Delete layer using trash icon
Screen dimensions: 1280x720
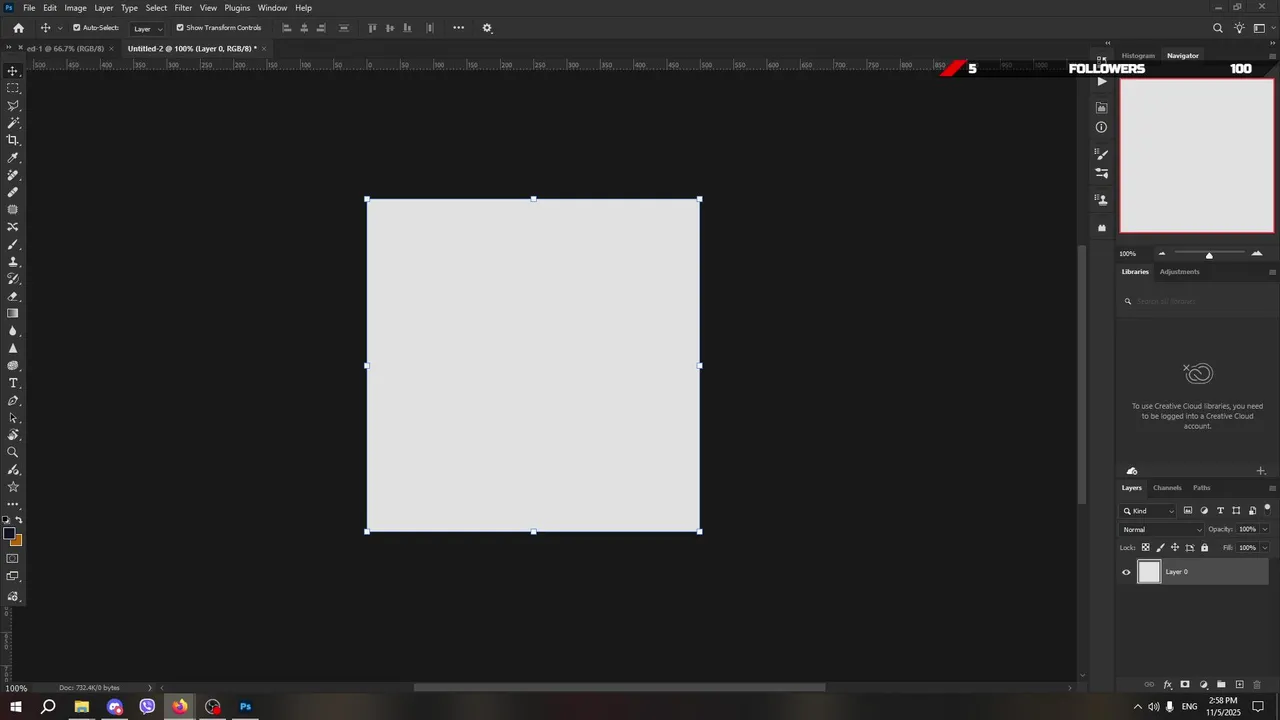tap(1257, 685)
